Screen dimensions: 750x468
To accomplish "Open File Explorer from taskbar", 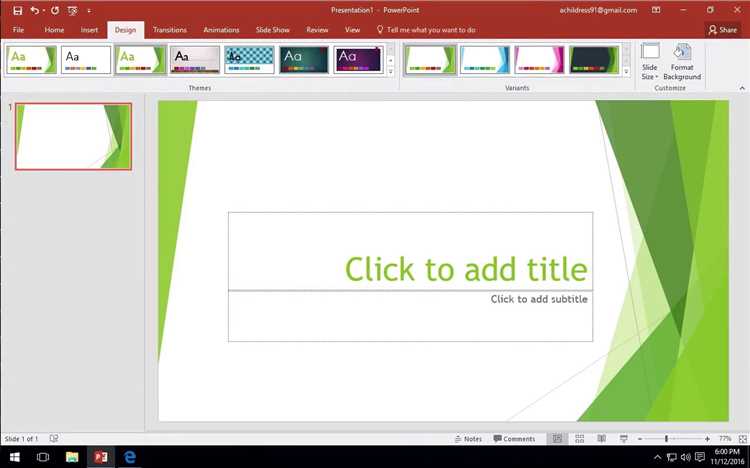I will tap(72, 457).
